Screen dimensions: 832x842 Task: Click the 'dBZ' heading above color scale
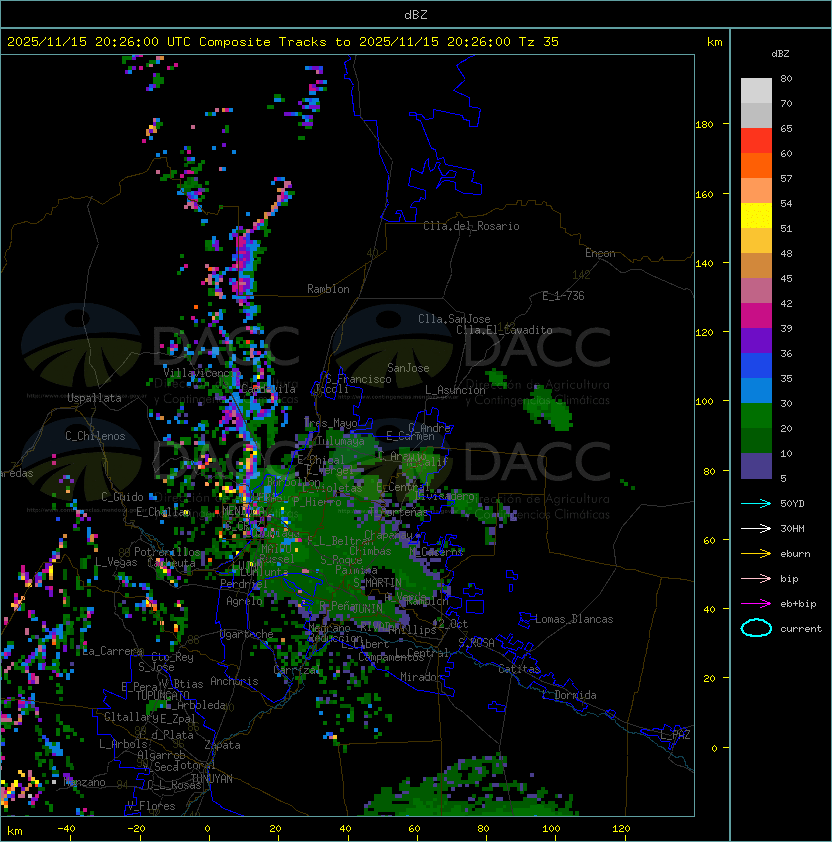point(780,54)
